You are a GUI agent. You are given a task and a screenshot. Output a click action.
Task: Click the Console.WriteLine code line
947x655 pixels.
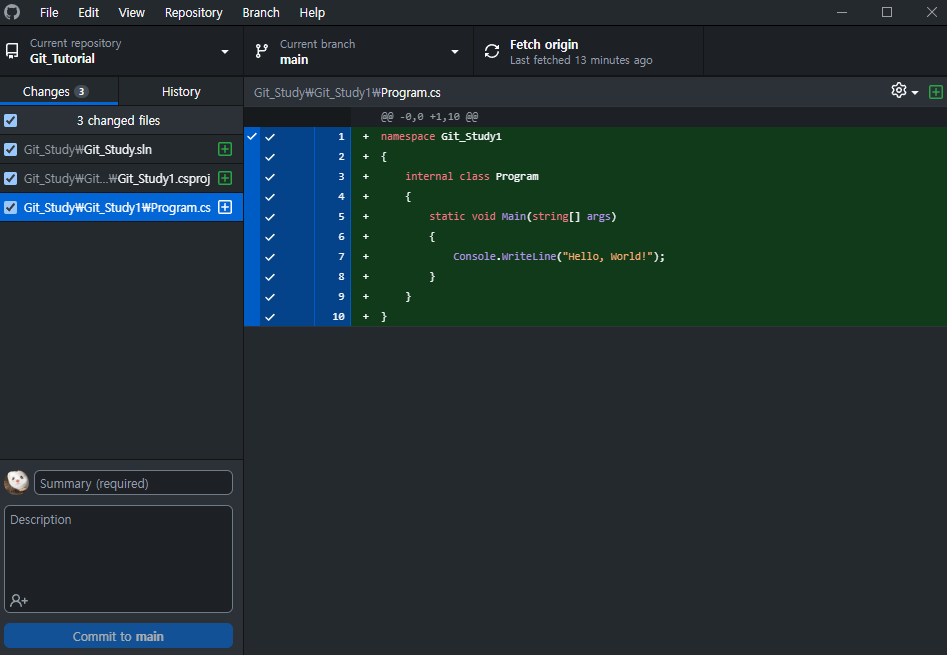click(559, 257)
